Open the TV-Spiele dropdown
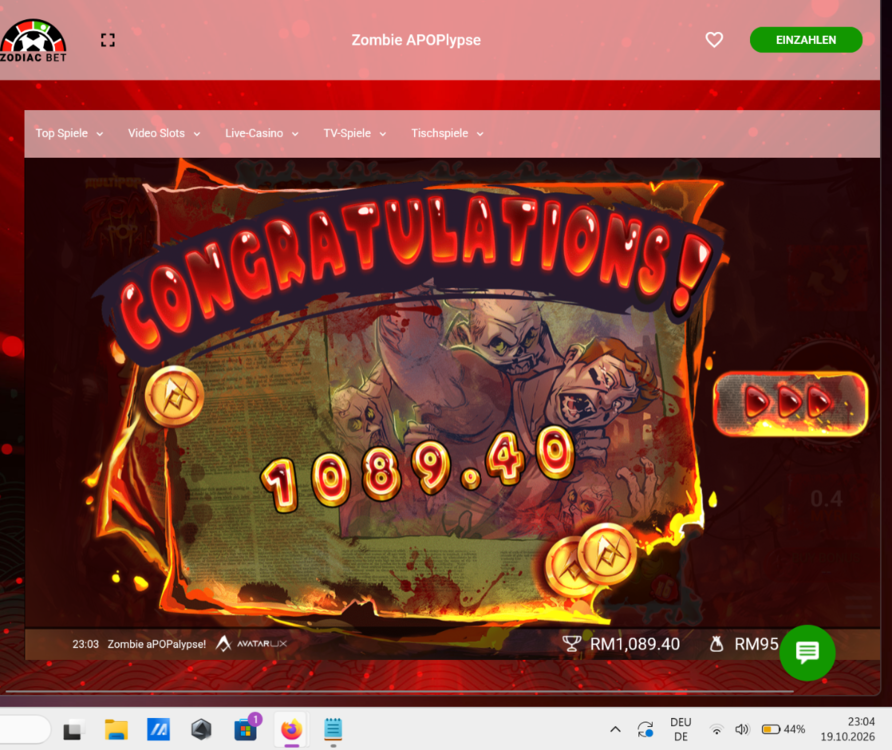This screenshot has height=750, width=892. click(x=354, y=133)
